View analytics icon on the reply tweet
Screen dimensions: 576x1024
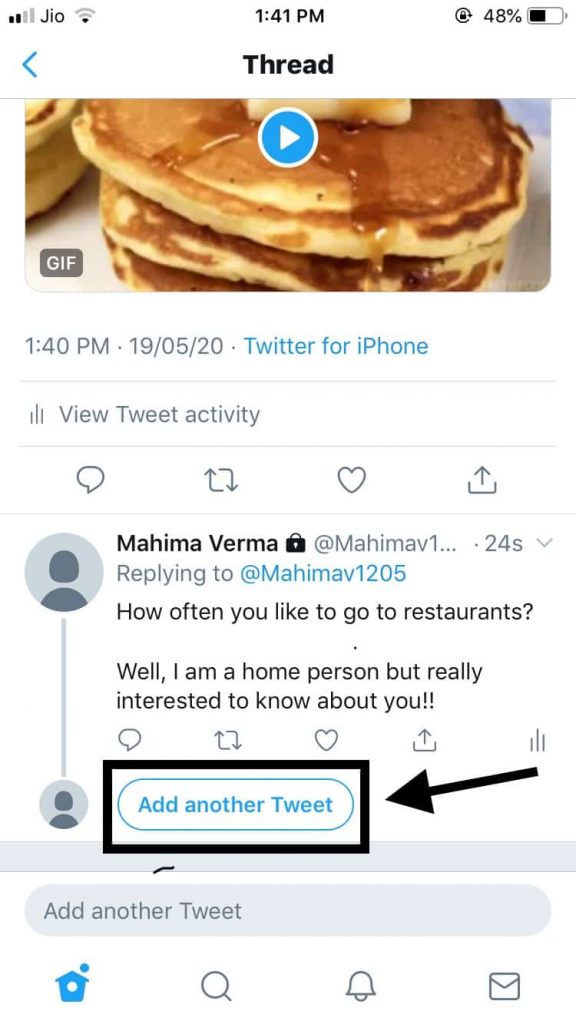pos(537,740)
